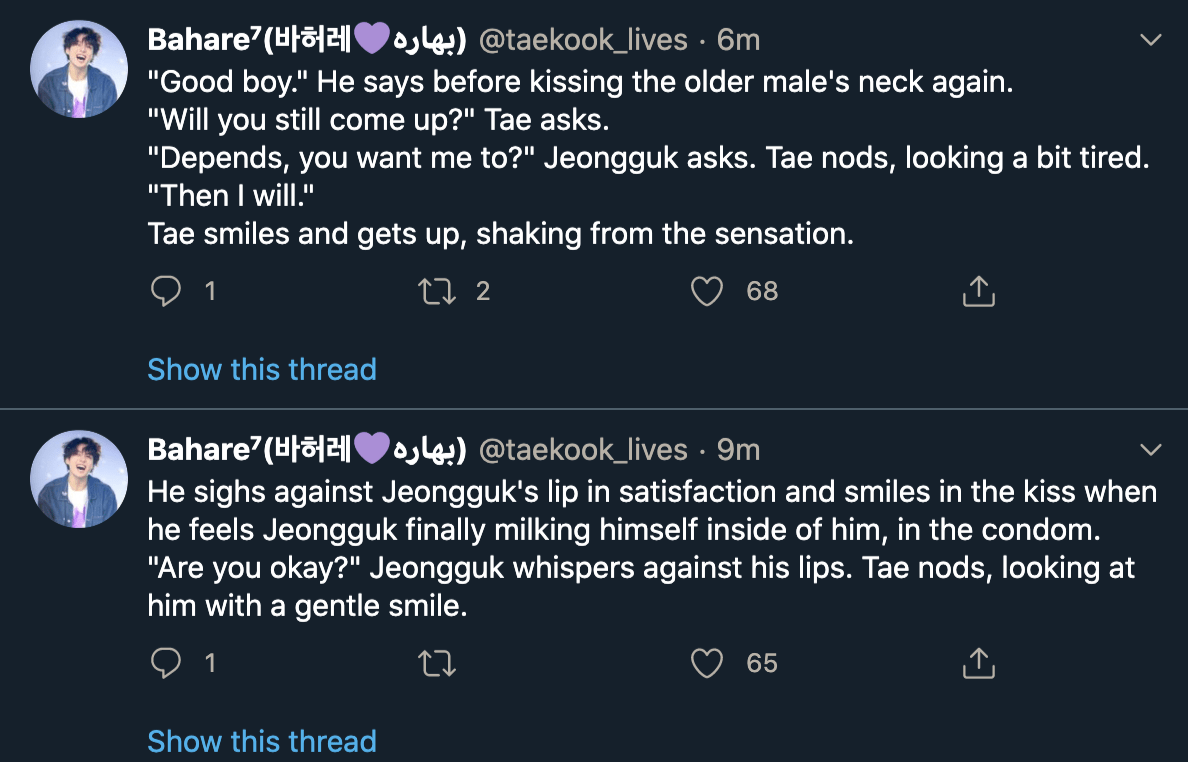Open the @taekook_lives handle on the second tweet
This screenshot has width=1188, height=762.
coord(583,450)
